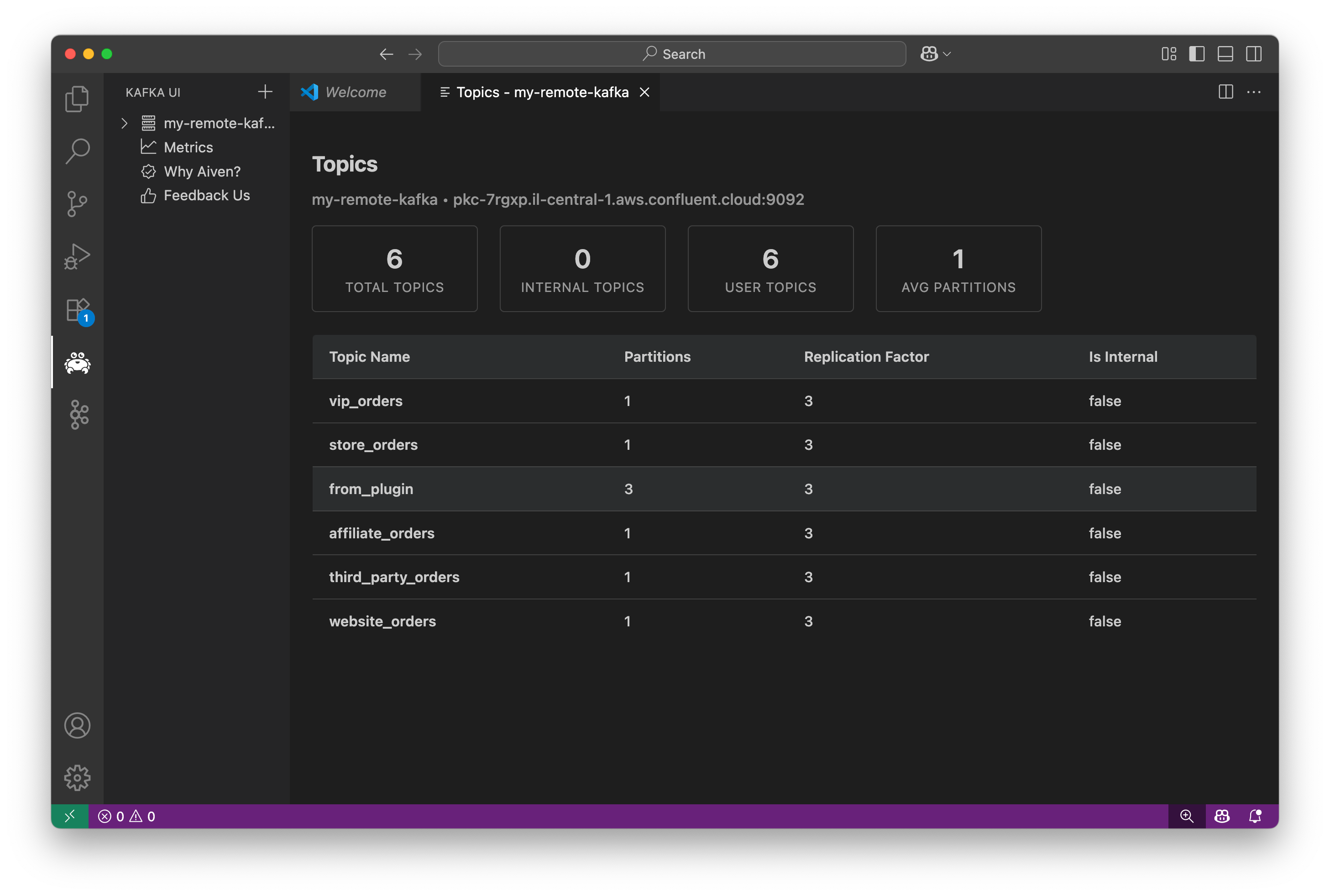Image resolution: width=1330 pixels, height=896 pixels.
Task: Expand my-remote-kafka tree node
Action: click(x=124, y=123)
